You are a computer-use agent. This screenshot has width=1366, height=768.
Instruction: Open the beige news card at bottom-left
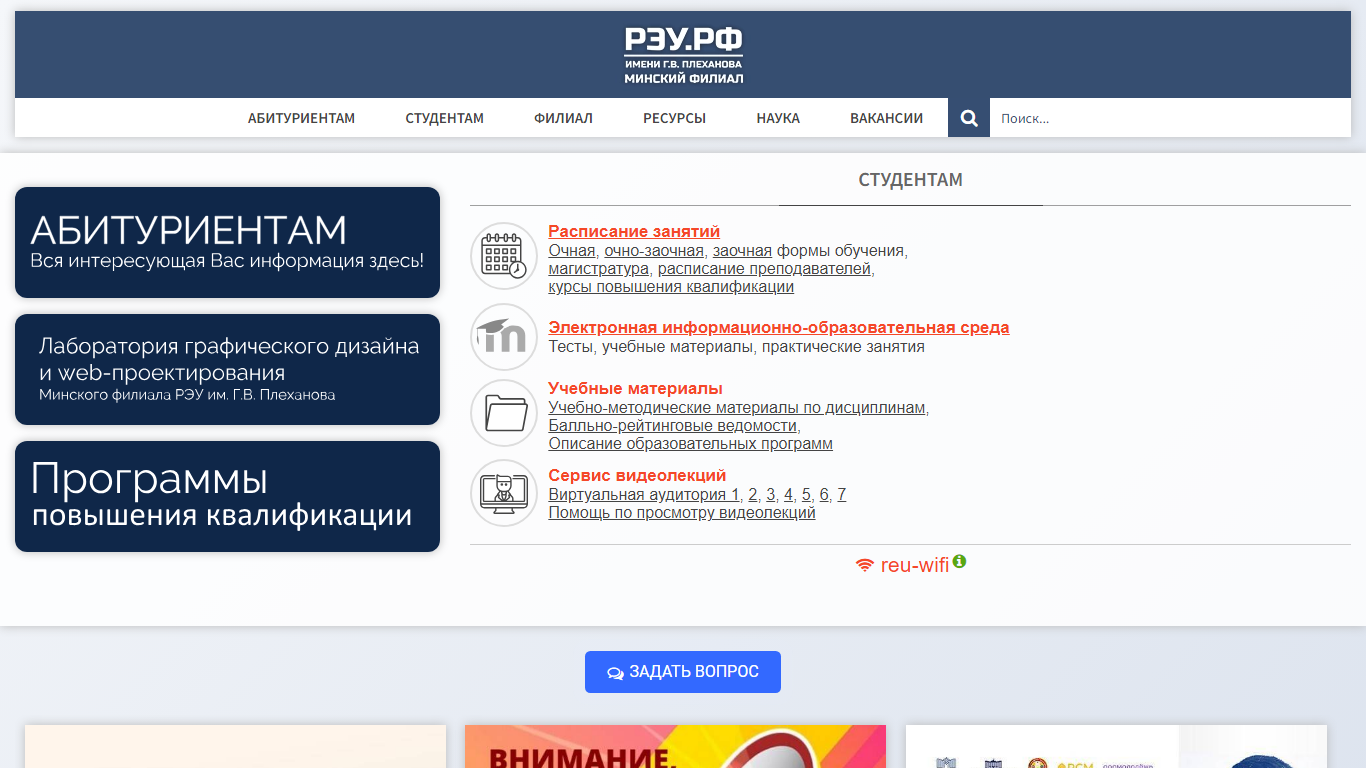(x=235, y=747)
